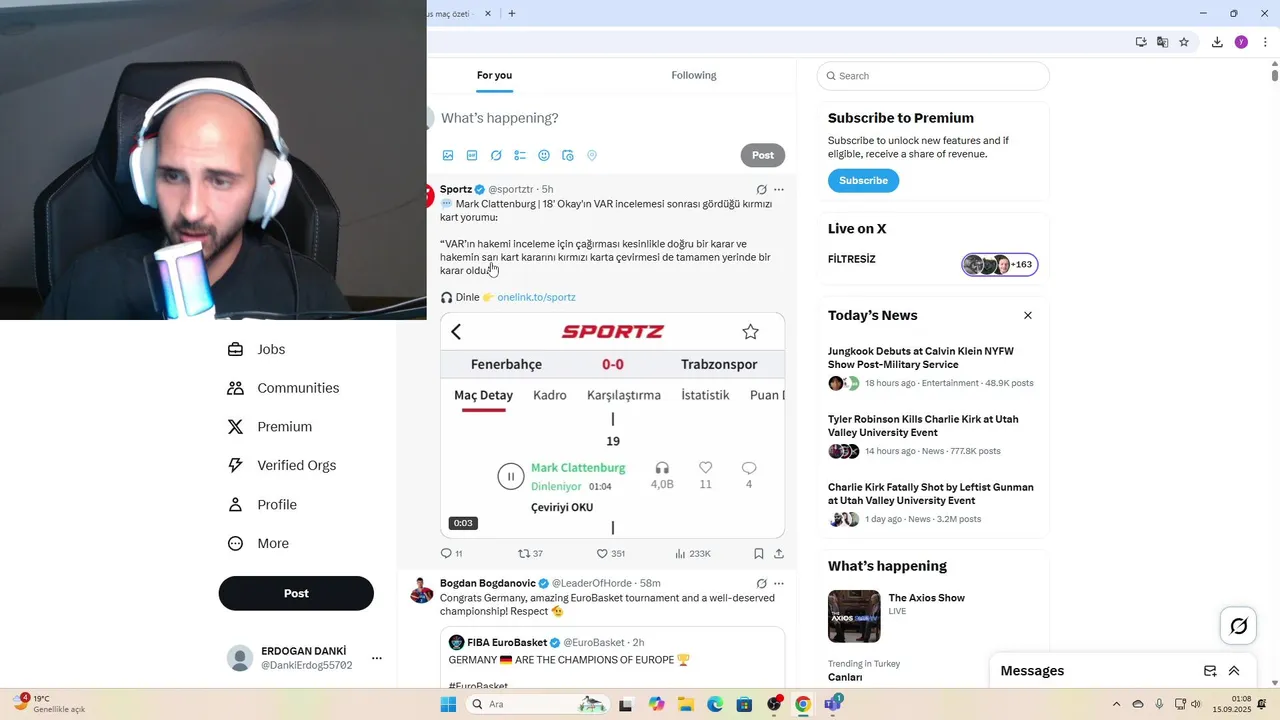Open ERDOGAN DANKİ account options menu
Image resolution: width=1280 pixels, height=720 pixels.
tap(377, 658)
